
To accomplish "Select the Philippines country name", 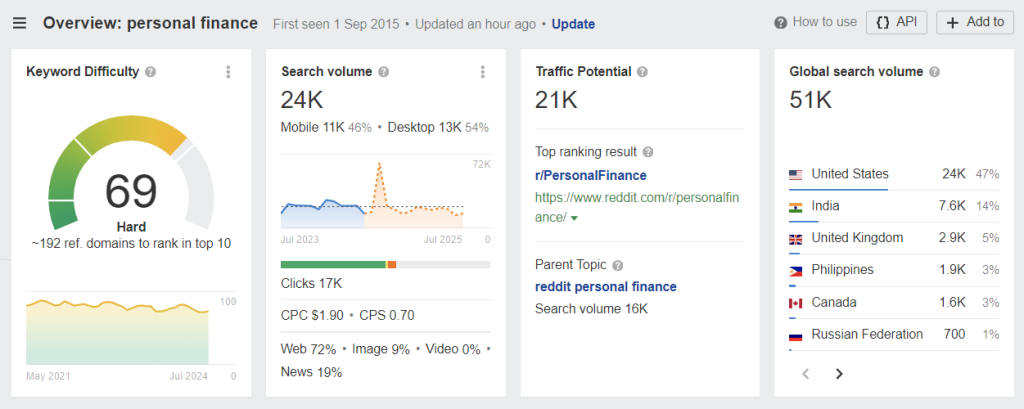I will click(x=842, y=270).
